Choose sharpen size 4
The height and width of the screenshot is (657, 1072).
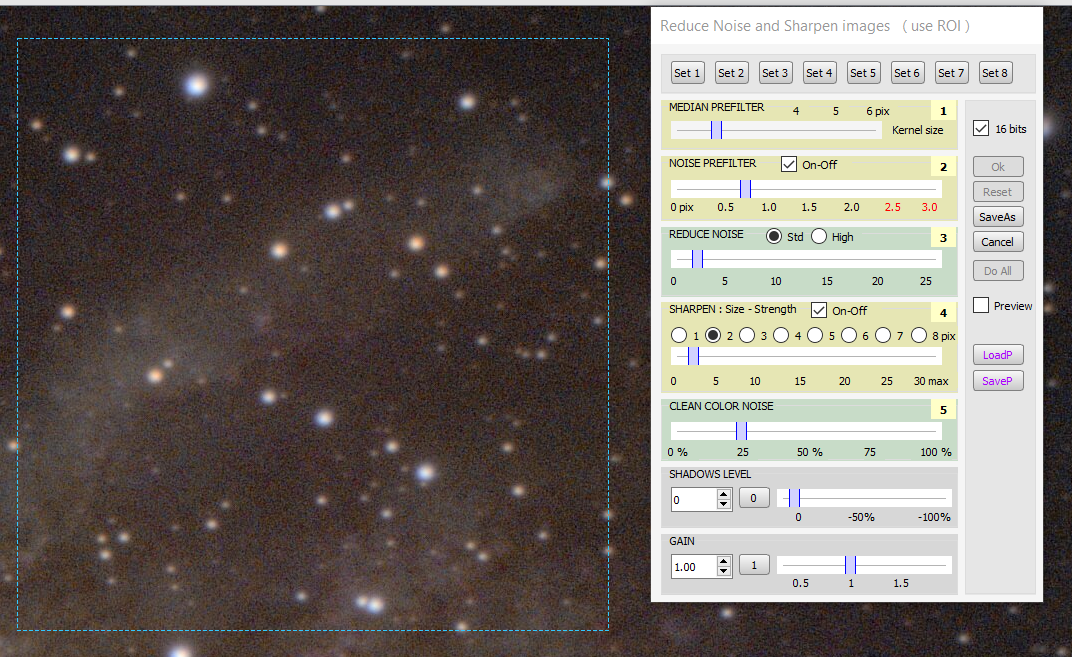tap(781, 335)
